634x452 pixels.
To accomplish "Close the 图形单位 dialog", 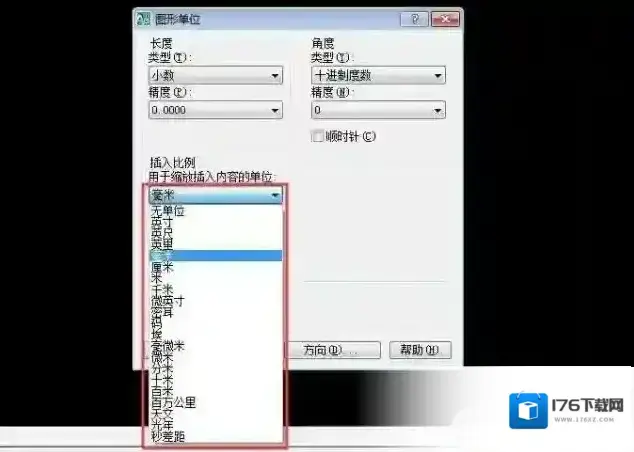I will click(x=445, y=19).
